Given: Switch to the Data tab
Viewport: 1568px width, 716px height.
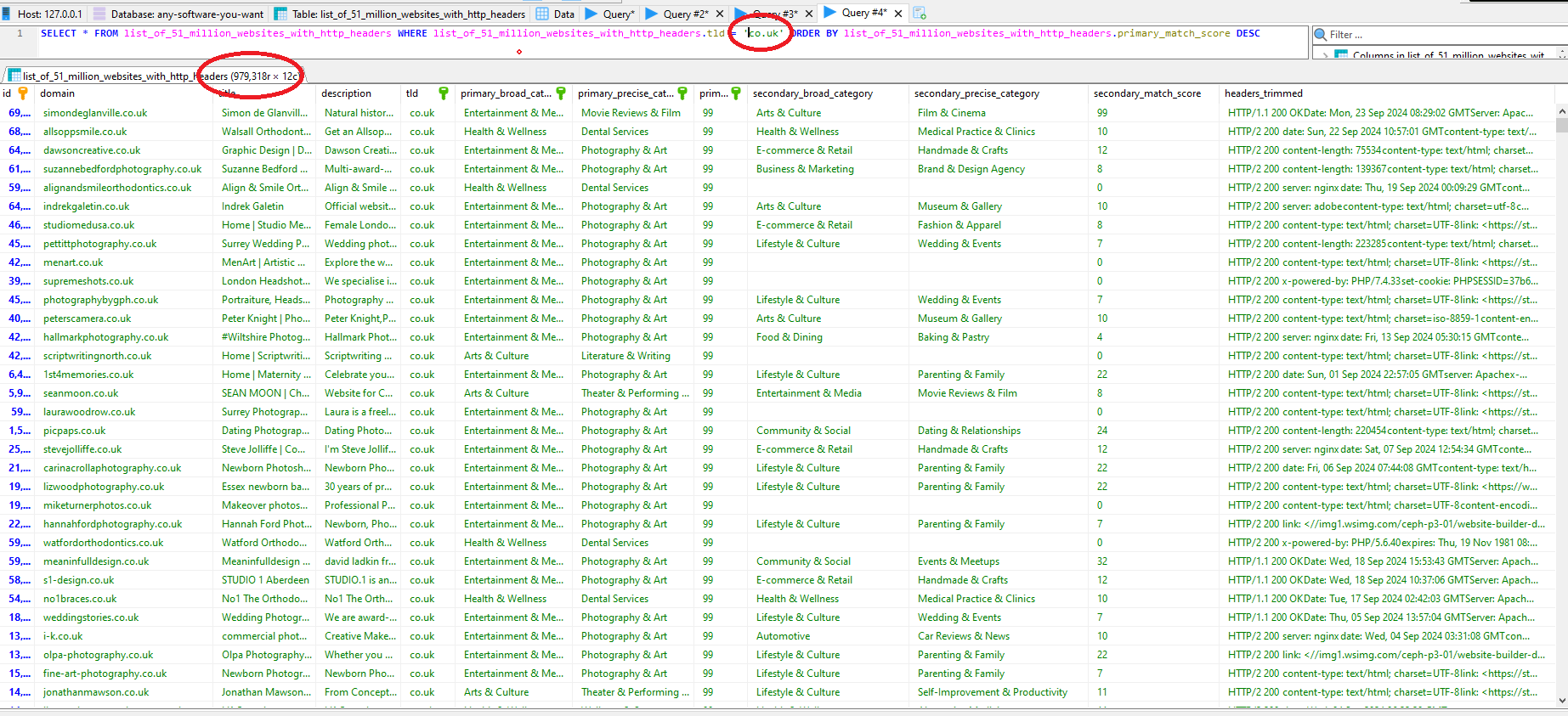Looking at the screenshot, I should point(556,14).
